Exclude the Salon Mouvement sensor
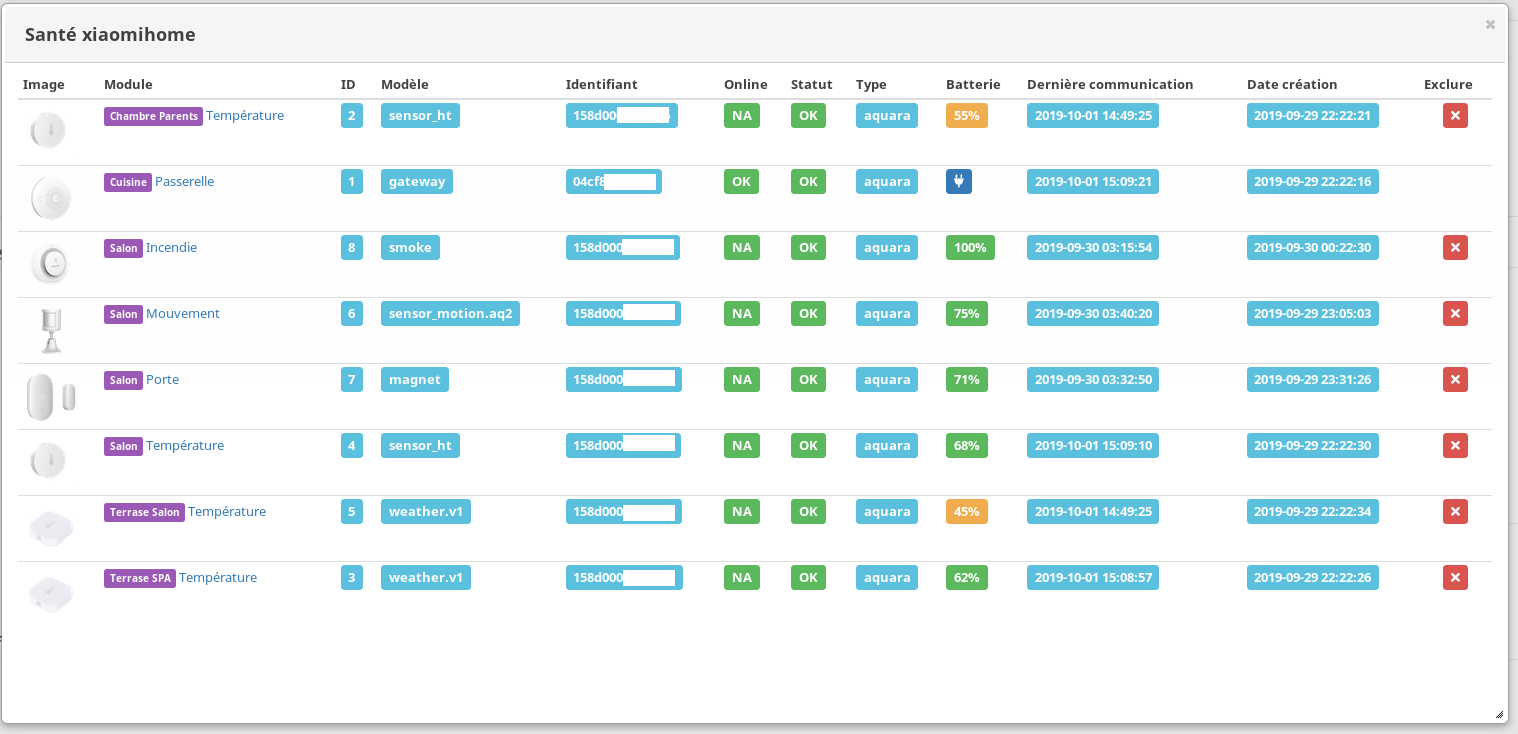Viewport: 1518px width, 734px height. [1455, 314]
